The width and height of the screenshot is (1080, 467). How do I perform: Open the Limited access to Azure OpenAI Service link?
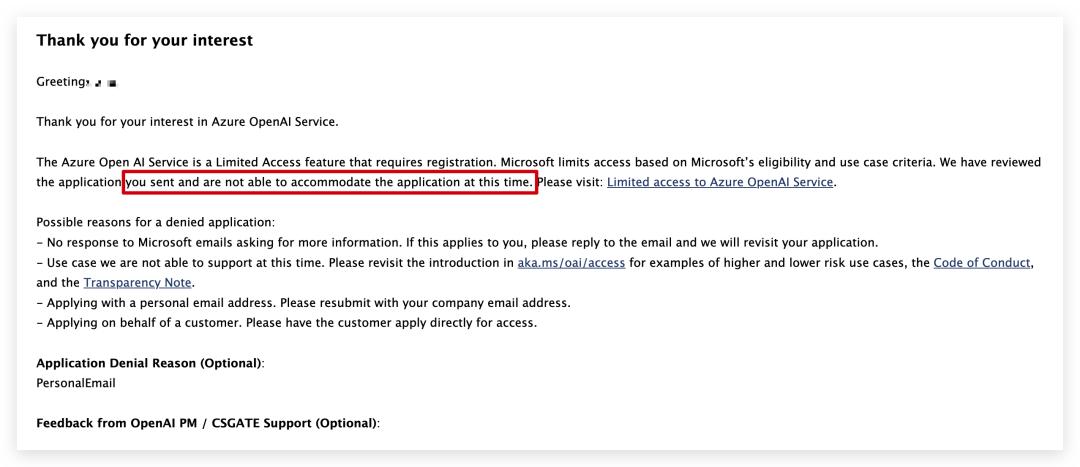pos(720,182)
